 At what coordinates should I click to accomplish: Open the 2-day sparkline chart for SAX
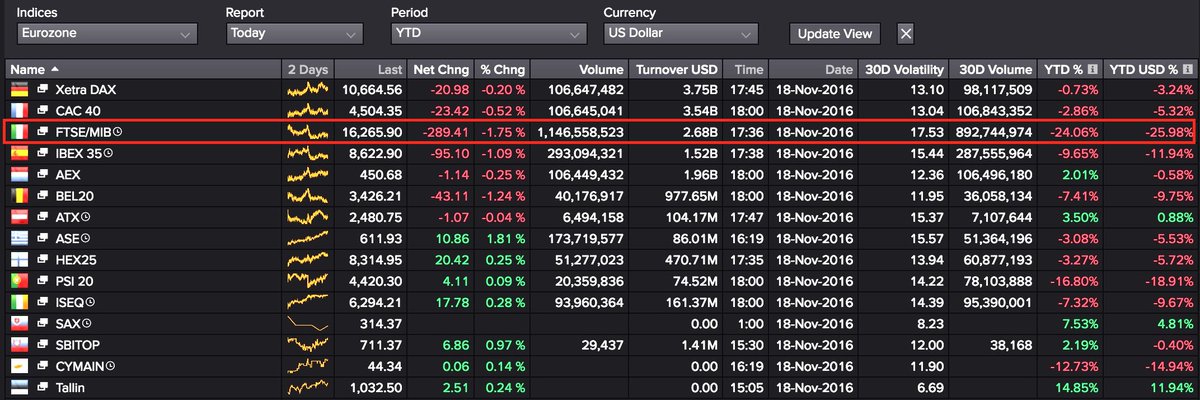(307, 322)
